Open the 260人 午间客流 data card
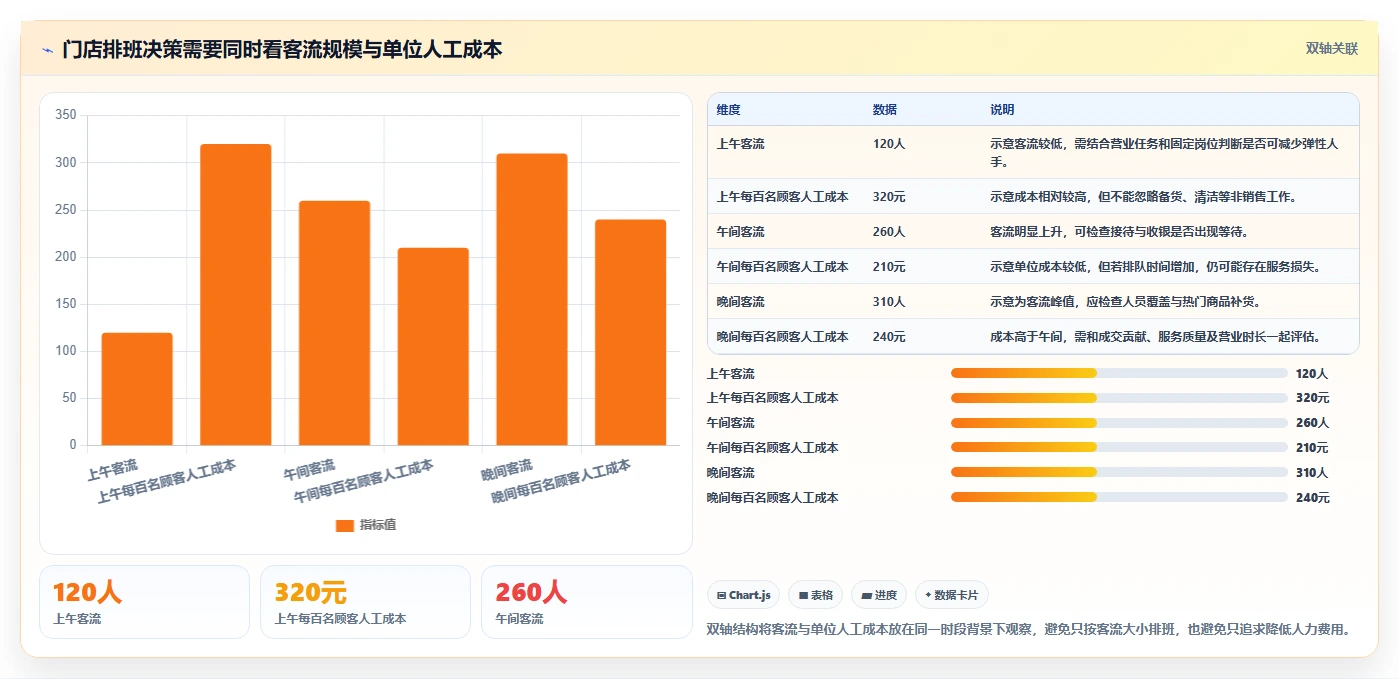The width and height of the screenshot is (1399, 679). 587,602
